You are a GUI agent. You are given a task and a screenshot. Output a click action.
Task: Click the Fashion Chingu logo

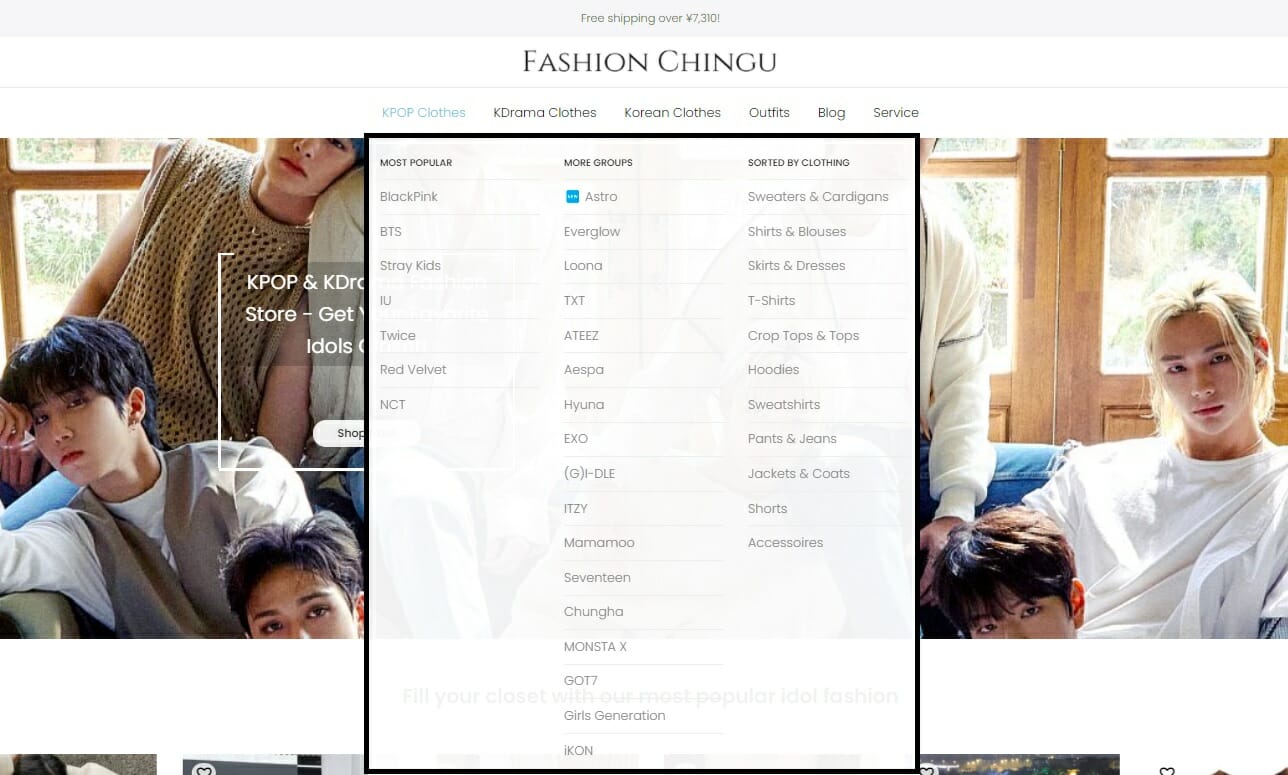(649, 62)
